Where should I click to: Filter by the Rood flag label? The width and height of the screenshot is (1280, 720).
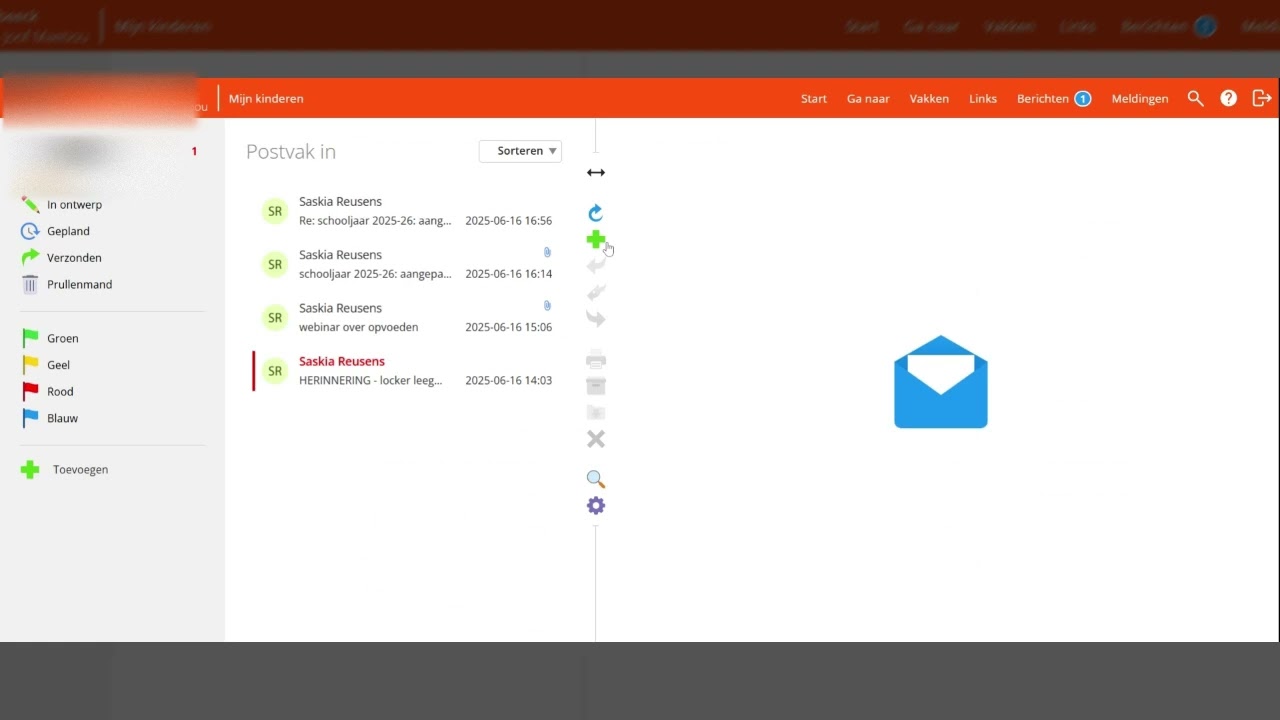[x=60, y=392]
